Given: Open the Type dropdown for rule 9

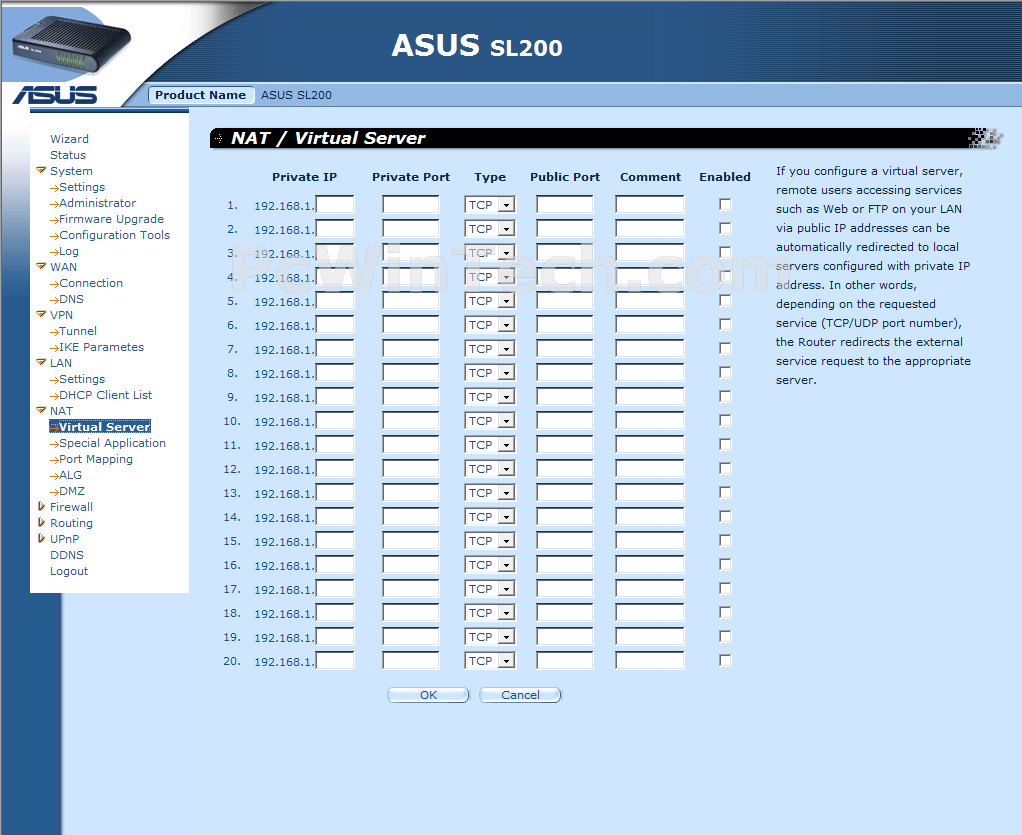Looking at the screenshot, I should [x=490, y=396].
